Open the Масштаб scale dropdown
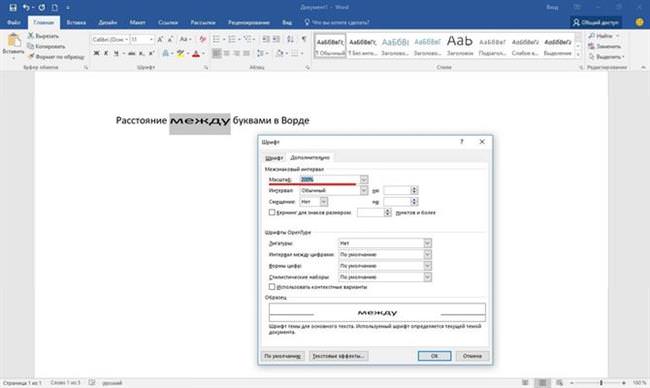This screenshot has height=388, width=650. point(364,179)
